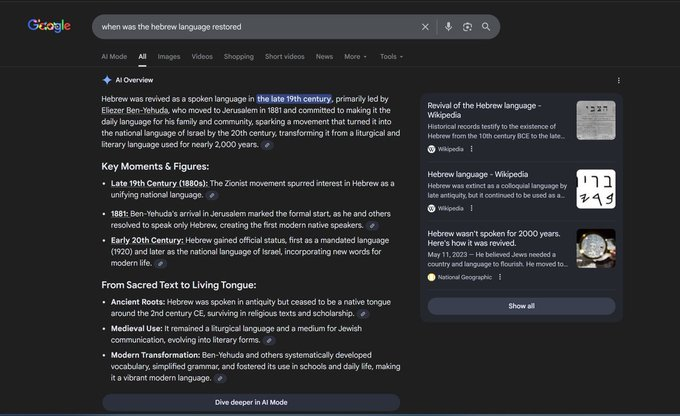Open 'Hebrew language - Wikipedia' link

coord(477,174)
